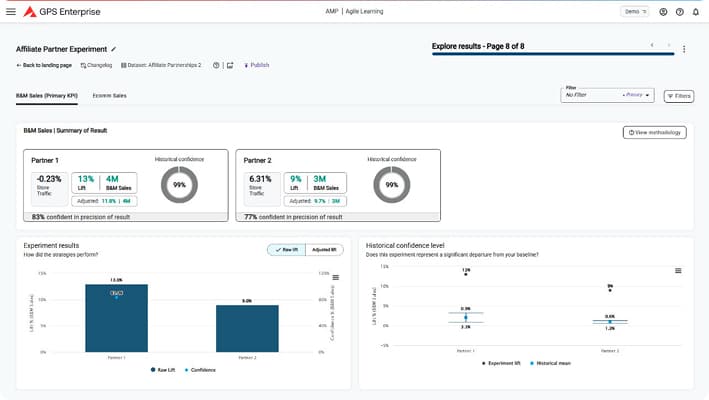Open the three-dot more options menu
The height and width of the screenshot is (400, 709).
coord(684,49)
